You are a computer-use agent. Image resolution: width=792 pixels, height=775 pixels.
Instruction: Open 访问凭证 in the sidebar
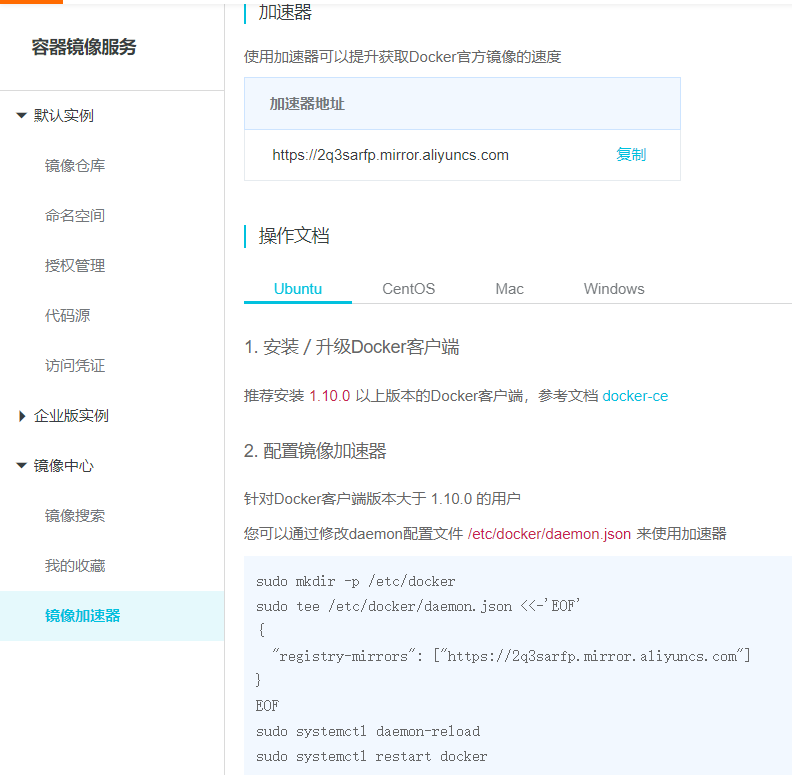(75, 366)
